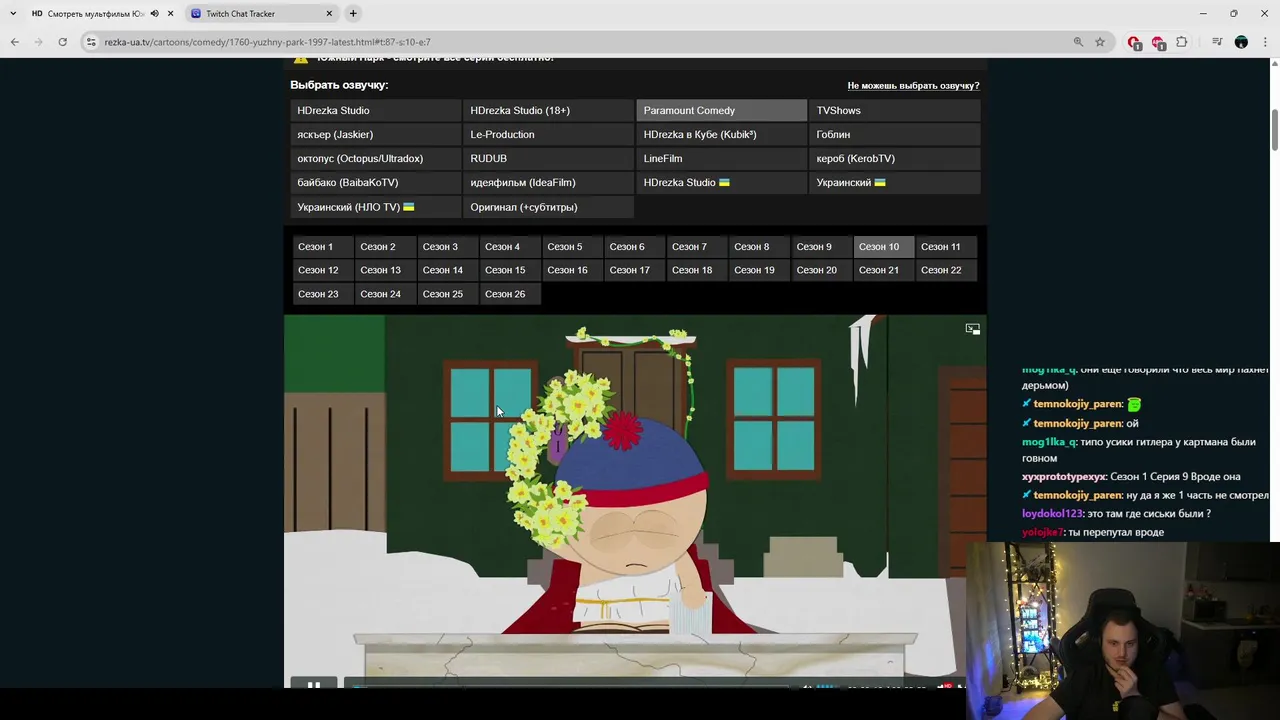Click the 'Выбрать озвучку:' heading
1280x720 pixels.
pyautogui.click(x=339, y=85)
